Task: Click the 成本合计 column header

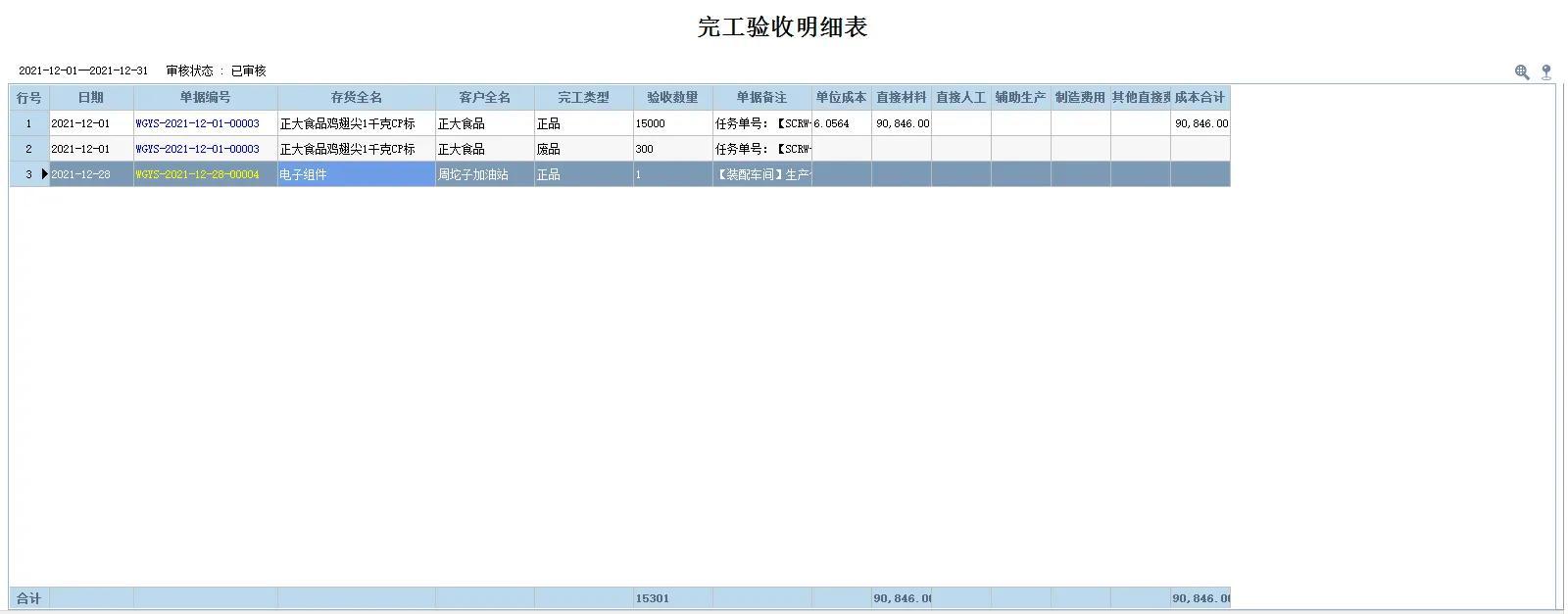Action: tap(1200, 98)
